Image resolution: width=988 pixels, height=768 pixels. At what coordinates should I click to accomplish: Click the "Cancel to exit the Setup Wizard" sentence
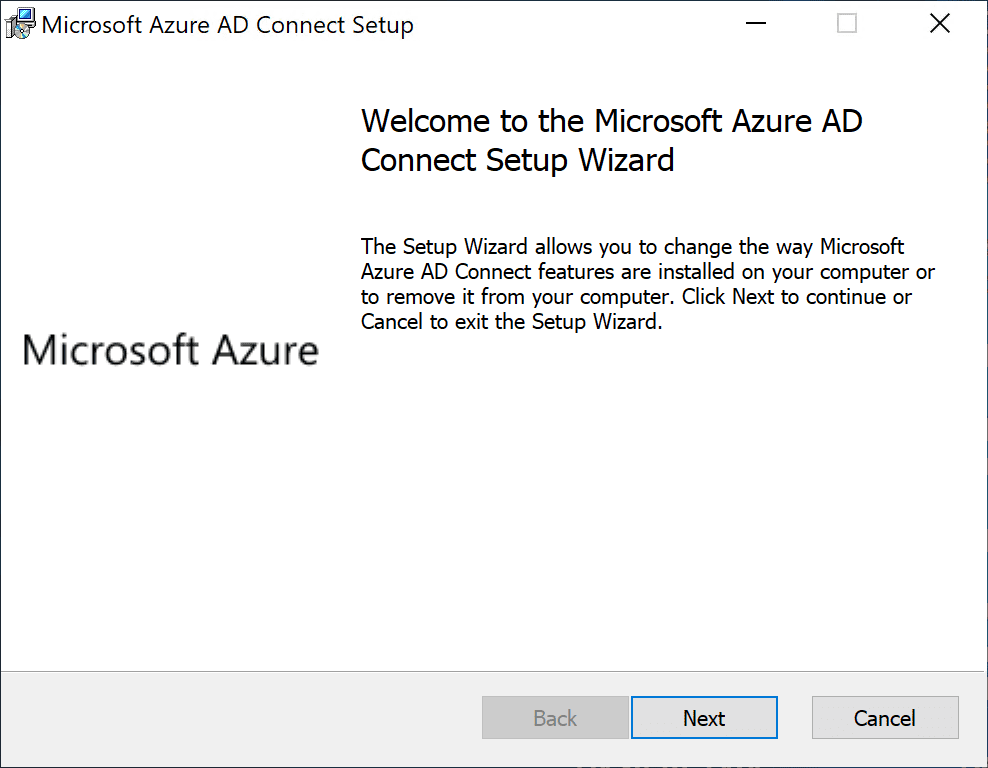(x=511, y=322)
